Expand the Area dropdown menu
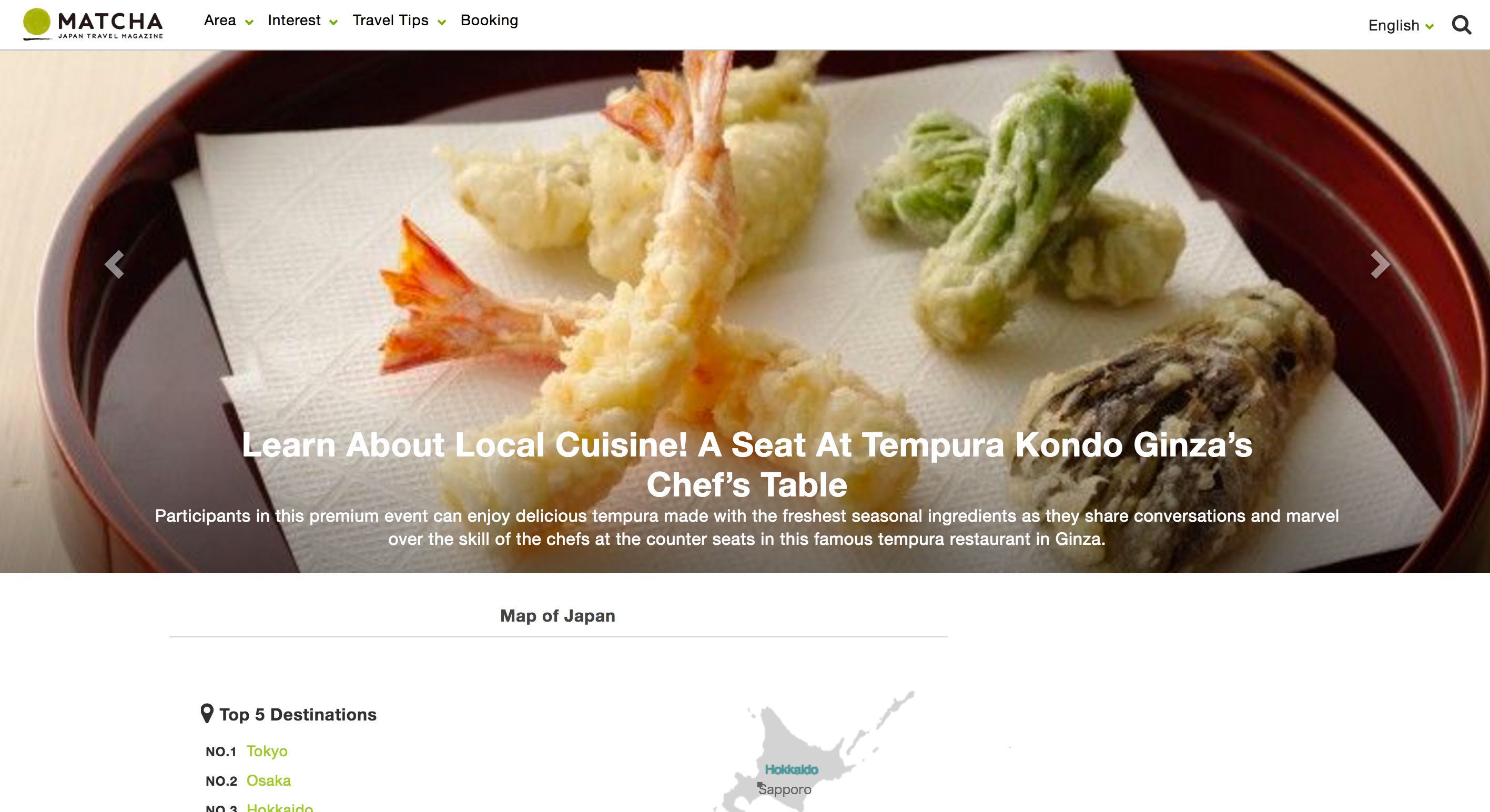 (x=228, y=21)
